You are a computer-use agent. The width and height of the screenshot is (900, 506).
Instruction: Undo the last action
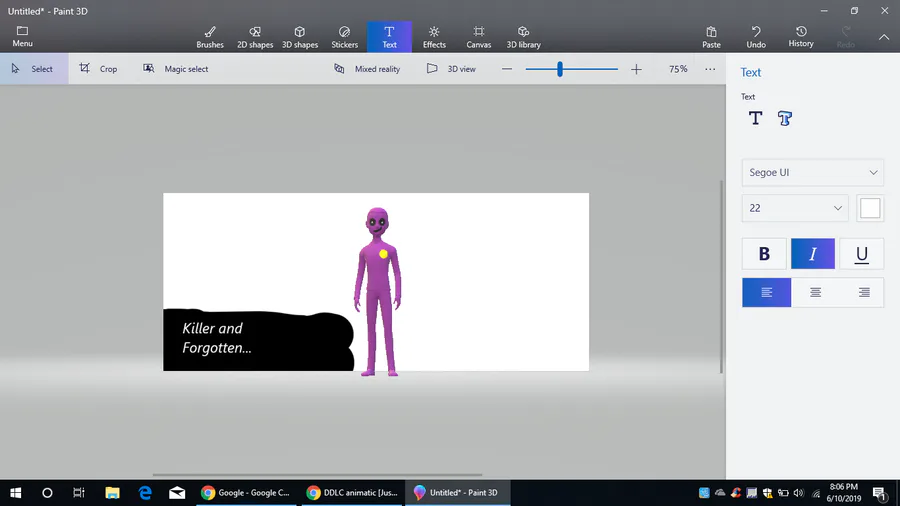coord(756,37)
